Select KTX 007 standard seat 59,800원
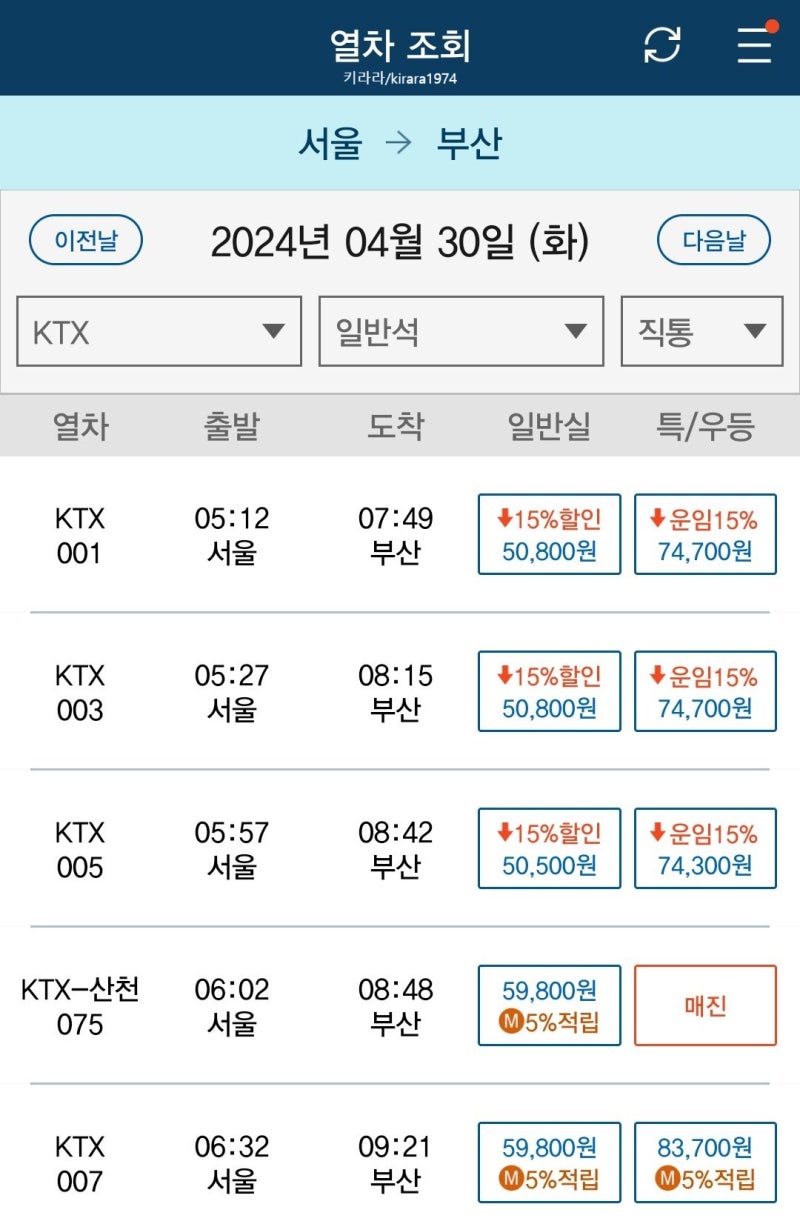 tap(549, 1162)
